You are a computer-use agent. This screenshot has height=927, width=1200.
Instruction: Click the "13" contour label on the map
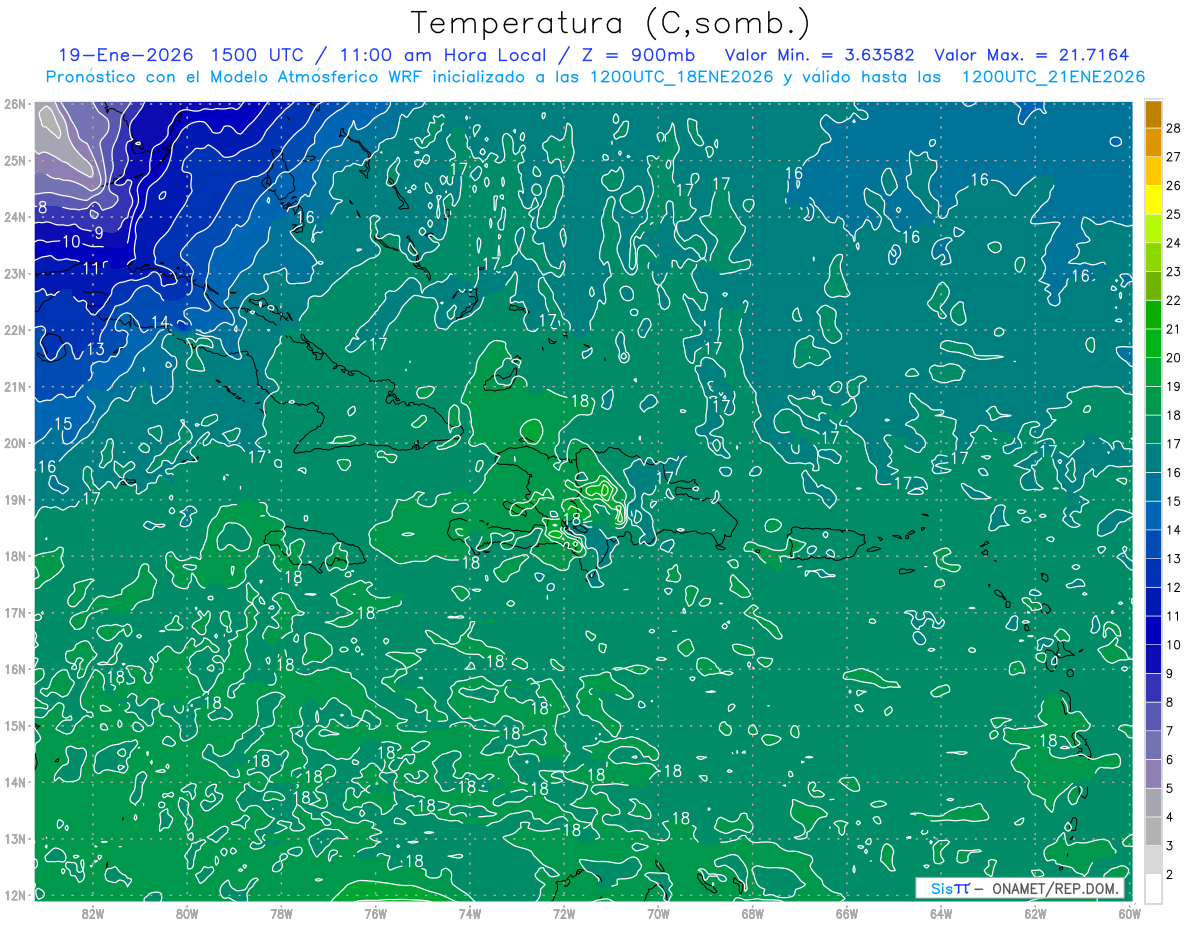(95, 349)
